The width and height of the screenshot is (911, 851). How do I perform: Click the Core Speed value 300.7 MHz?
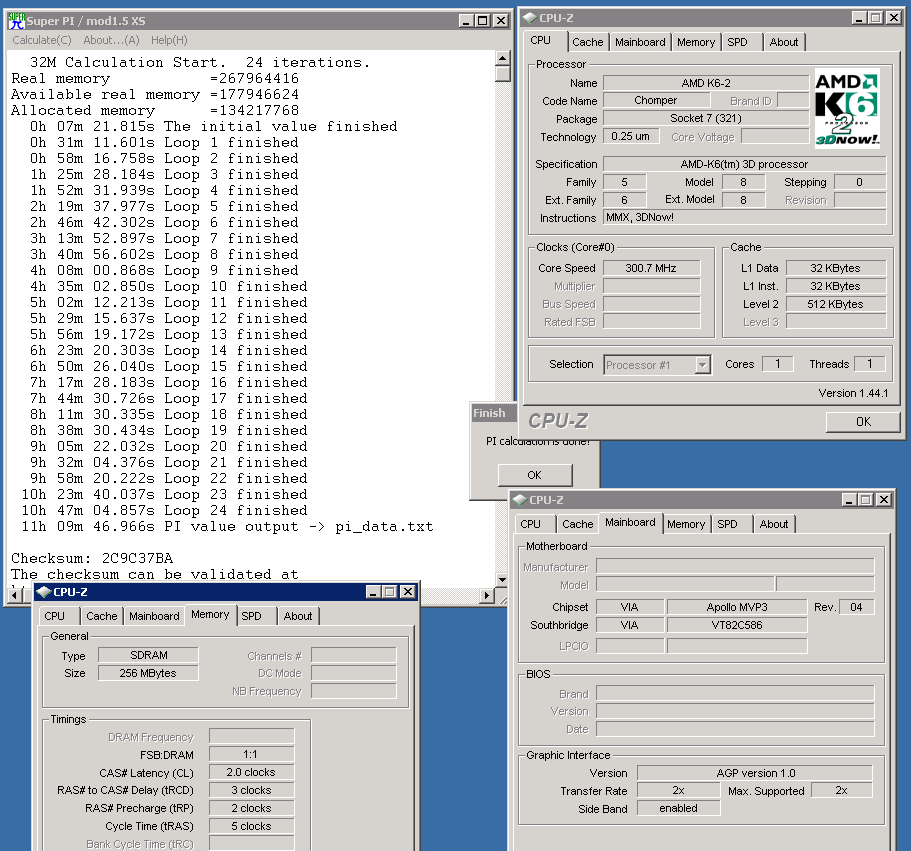tap(651, 268)
